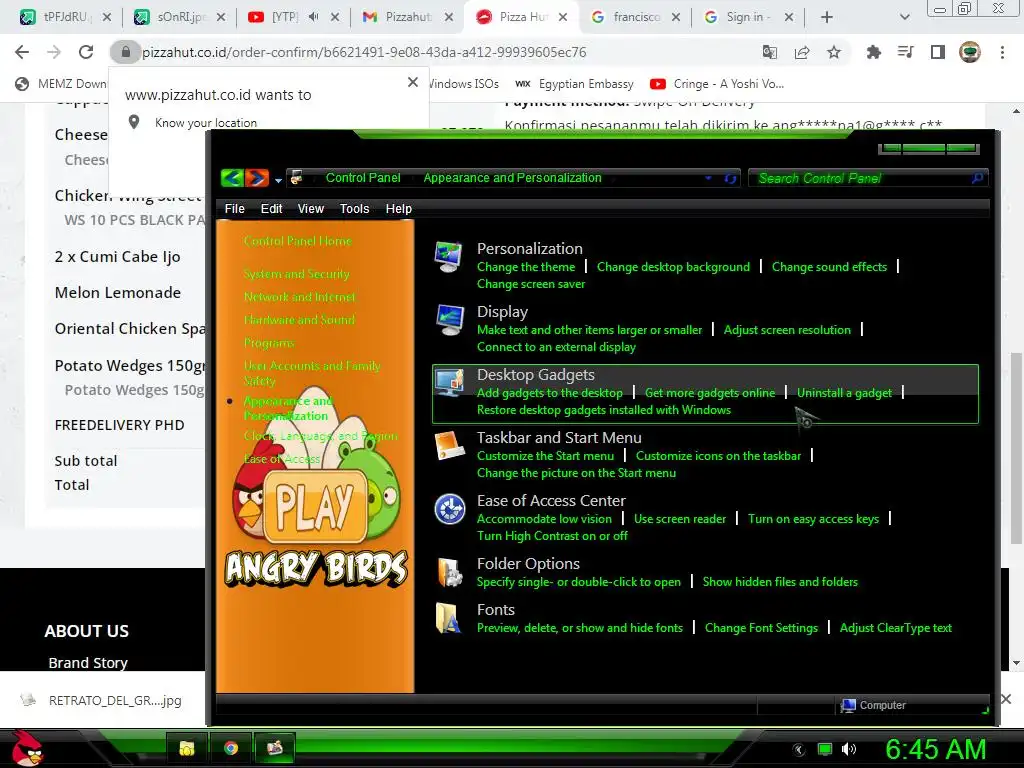
Task: Open Hardware and Sound in sidebar
Action: (299, 319)
